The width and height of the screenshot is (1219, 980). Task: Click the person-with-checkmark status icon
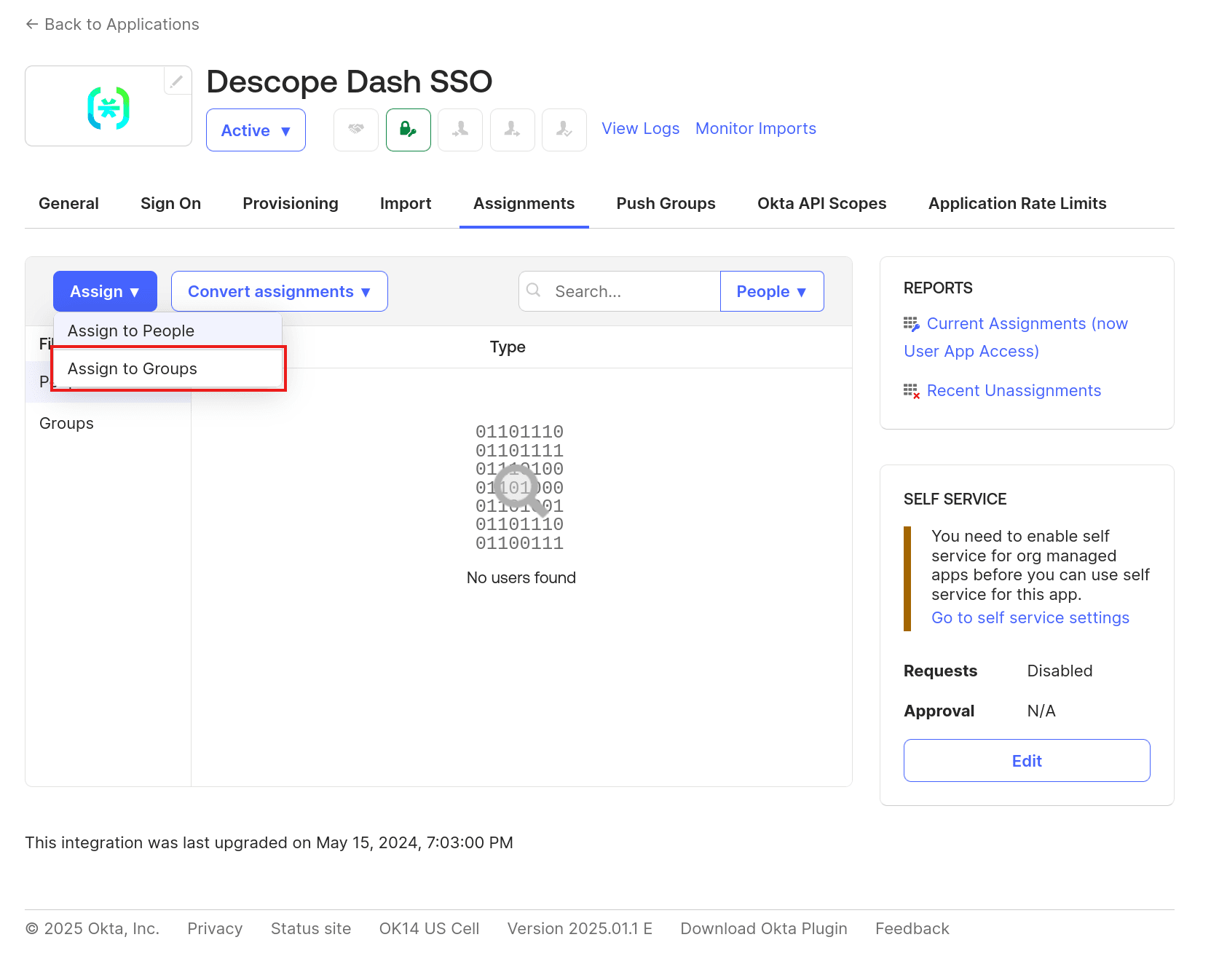click(x=564, y=130)
